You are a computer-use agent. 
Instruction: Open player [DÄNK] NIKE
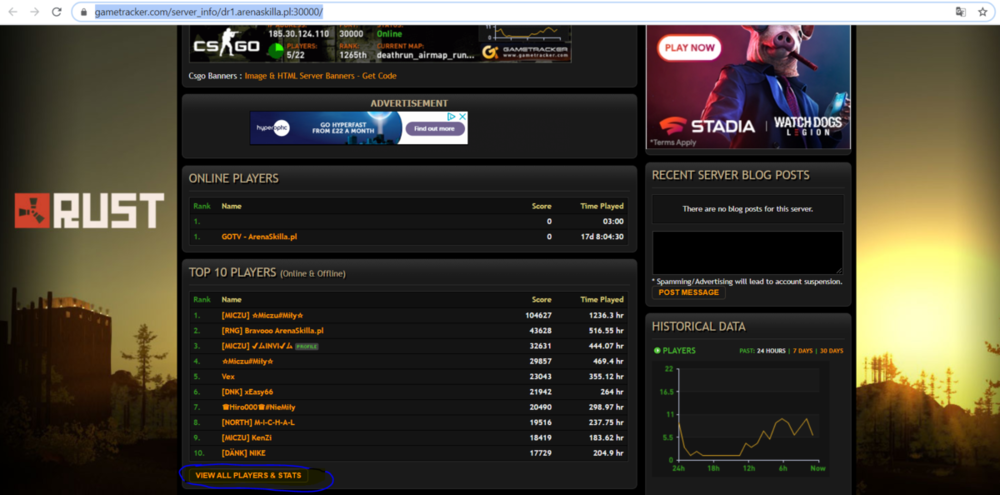(243, 453)
